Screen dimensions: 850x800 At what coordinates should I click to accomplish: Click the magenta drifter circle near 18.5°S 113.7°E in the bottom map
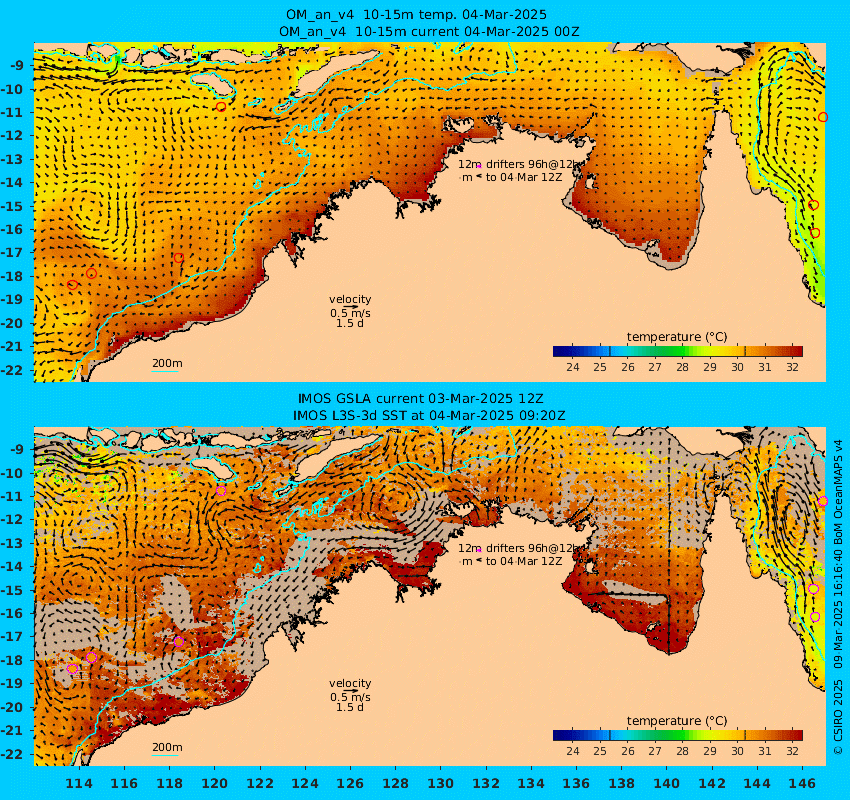pos(73,669)
